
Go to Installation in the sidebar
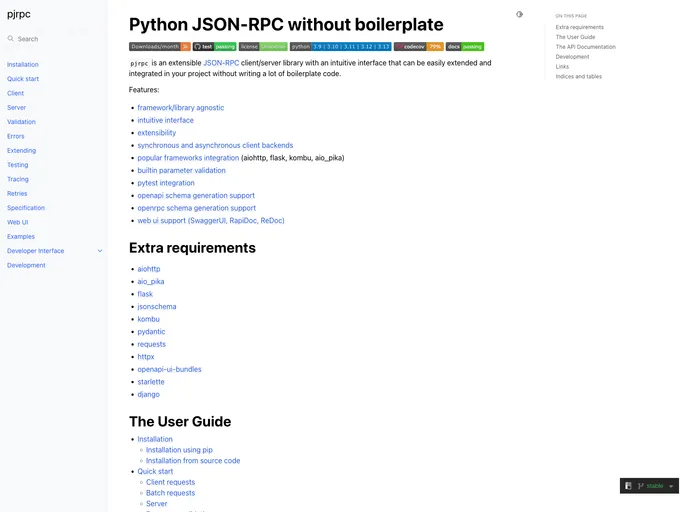click(23, 64)
